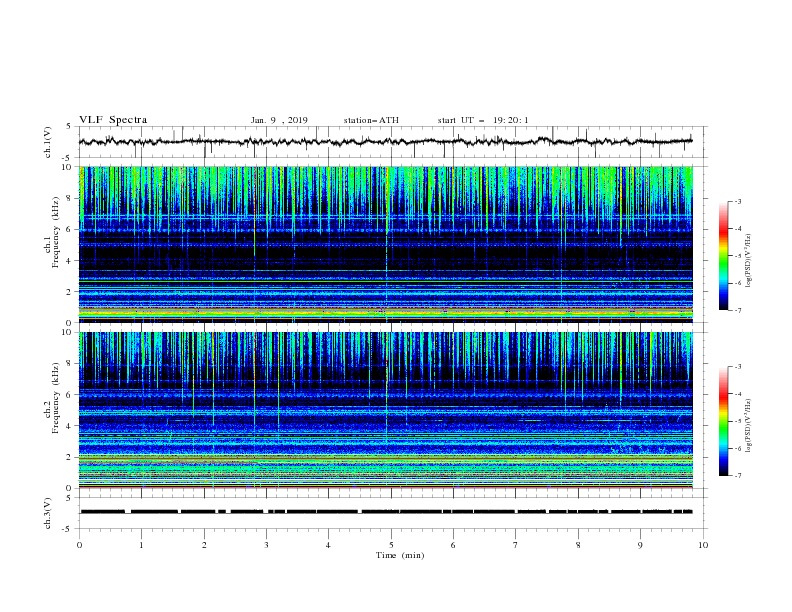Image resolution: width=792 pixels, height=612 pixels.
Task: Click the ch.1 log(PSD) colorbar label
Action: coord(749,261)
